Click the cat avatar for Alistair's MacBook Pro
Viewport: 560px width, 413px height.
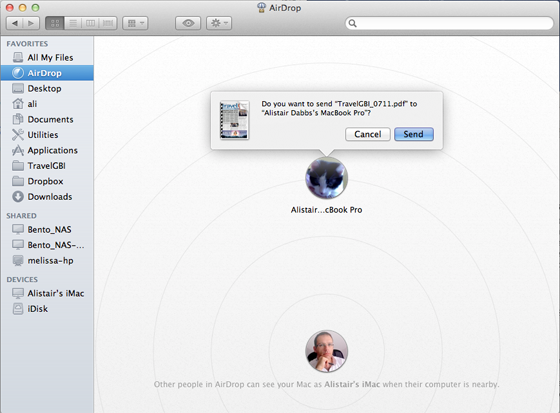(326, 178)
